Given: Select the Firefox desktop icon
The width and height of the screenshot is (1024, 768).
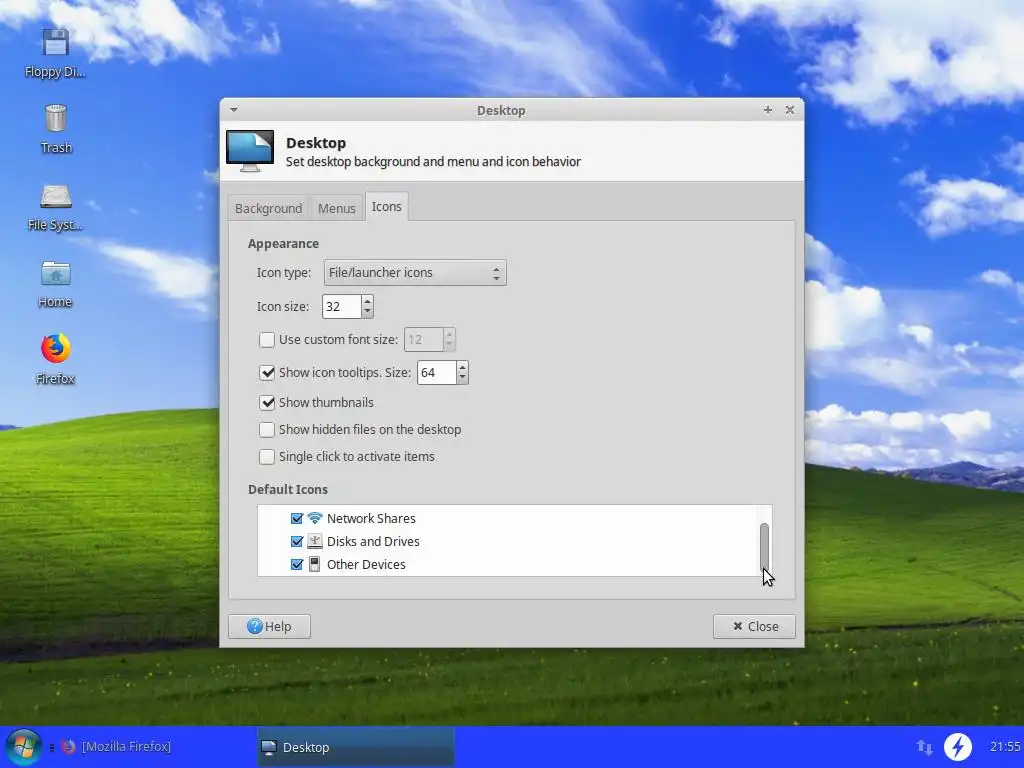Looking at the screenshot, I should pos(56,349).
